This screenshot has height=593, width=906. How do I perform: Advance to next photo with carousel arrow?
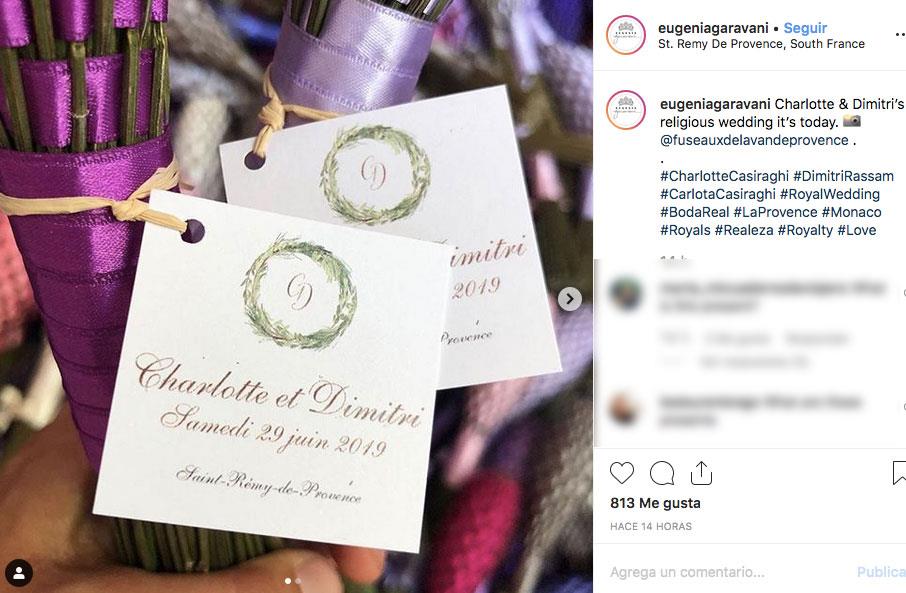pyautogui.click(x=570, y=299)
